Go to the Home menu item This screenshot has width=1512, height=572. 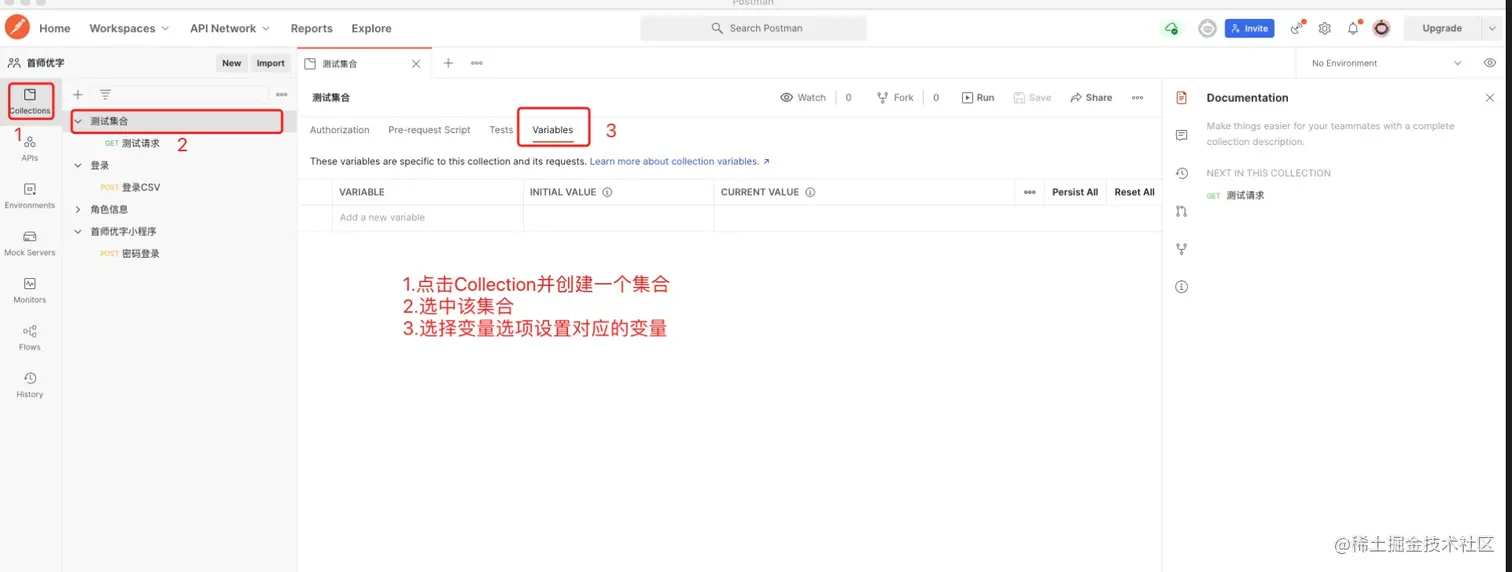click(x=55, y=28)
